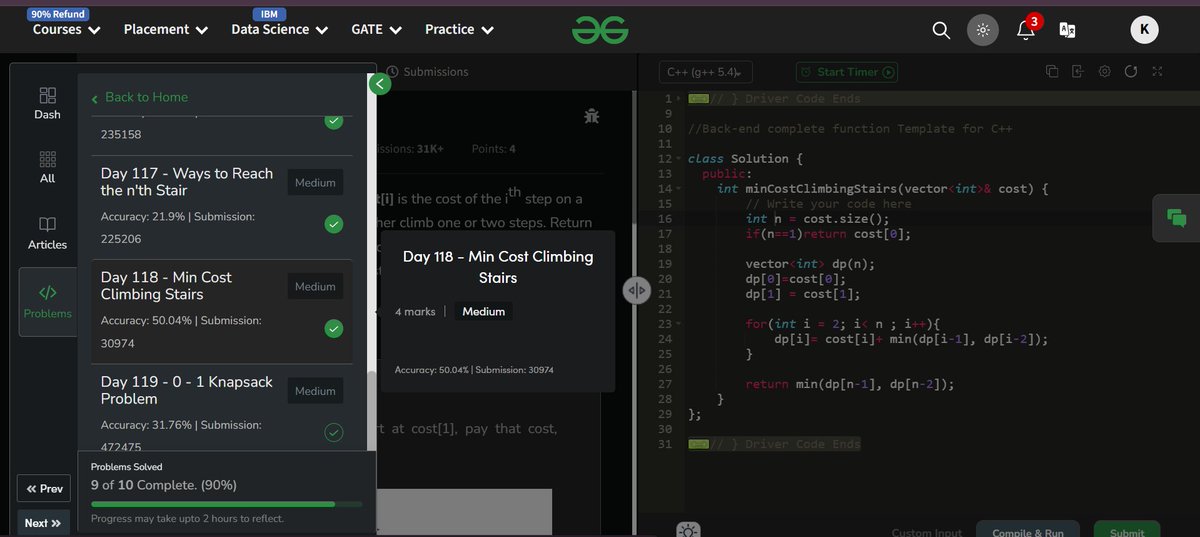Open the Submissions tab
The width and height of the screenshot is (1200, 537).
(x=427, y=72)
